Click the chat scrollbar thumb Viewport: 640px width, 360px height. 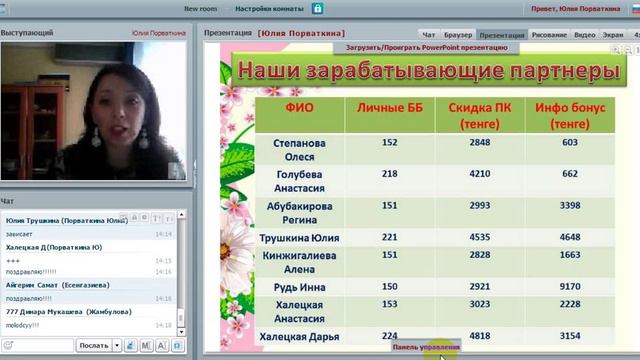click(x=181, y=318)
